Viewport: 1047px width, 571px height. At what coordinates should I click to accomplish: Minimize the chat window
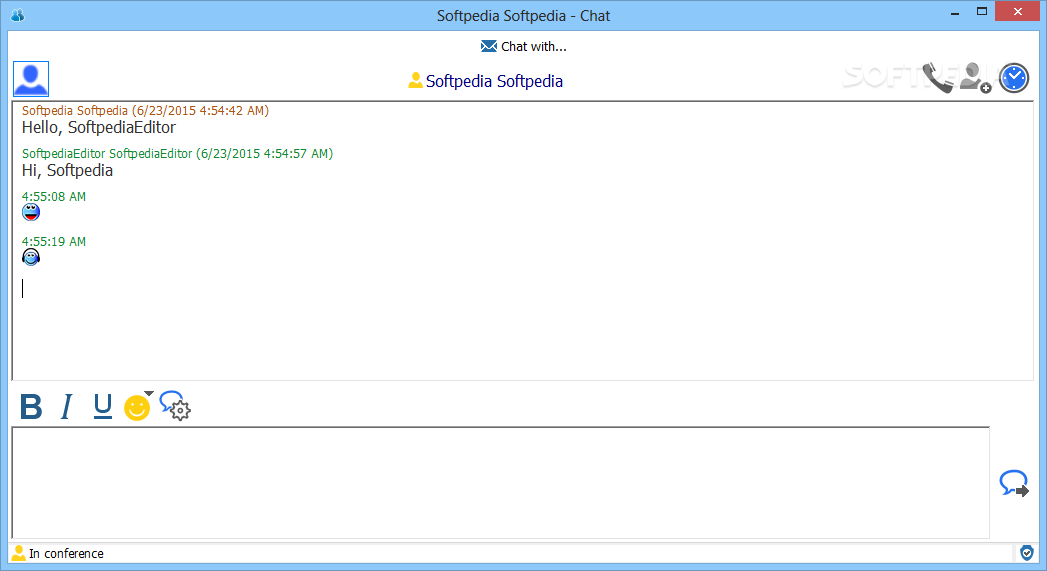pos(955,12)
